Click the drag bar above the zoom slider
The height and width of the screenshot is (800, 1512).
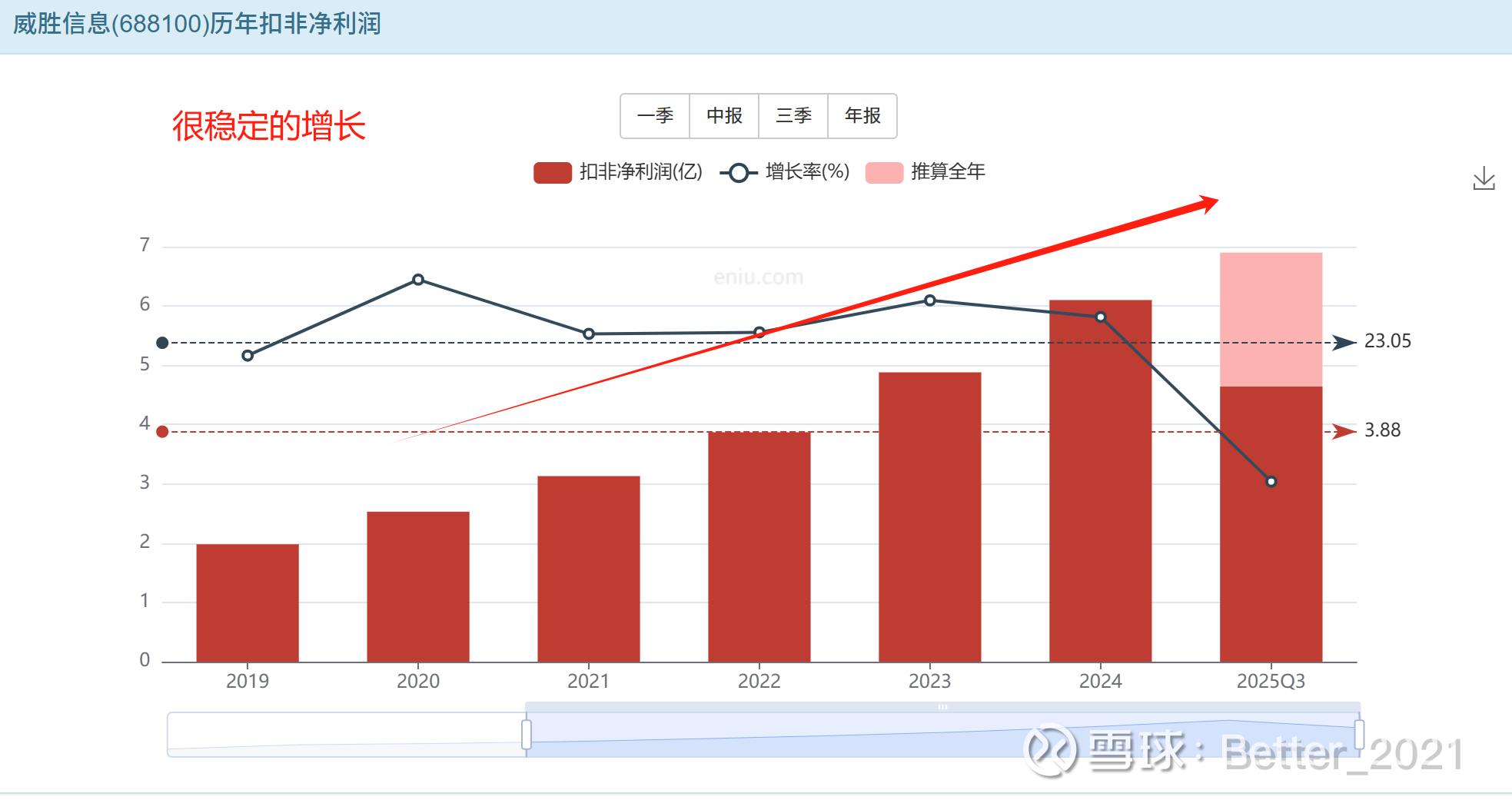pos(942,707)
